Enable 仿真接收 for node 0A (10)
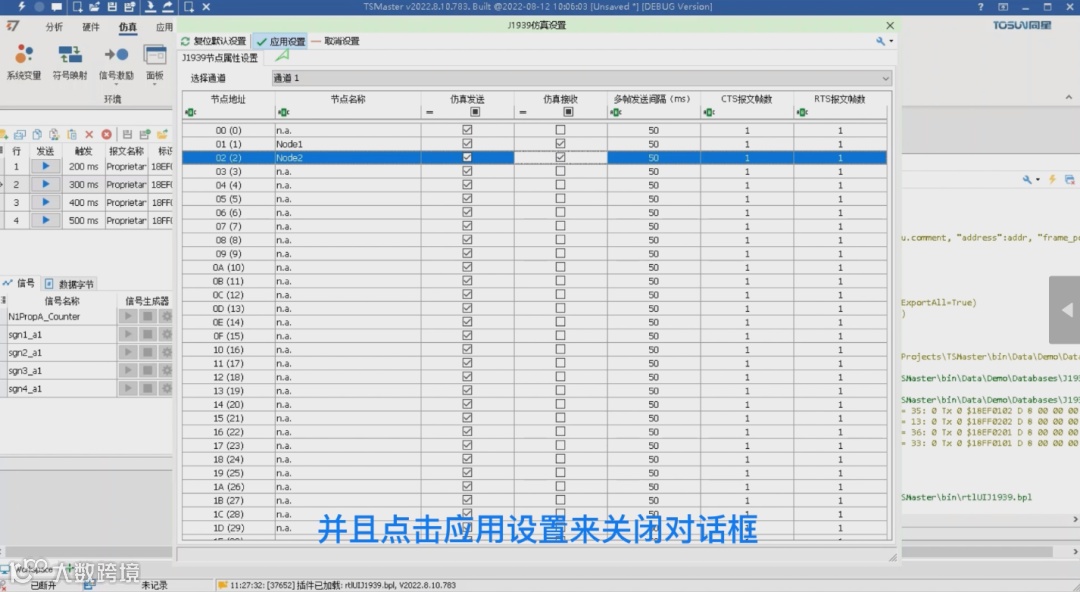 (x=560, y=267)
